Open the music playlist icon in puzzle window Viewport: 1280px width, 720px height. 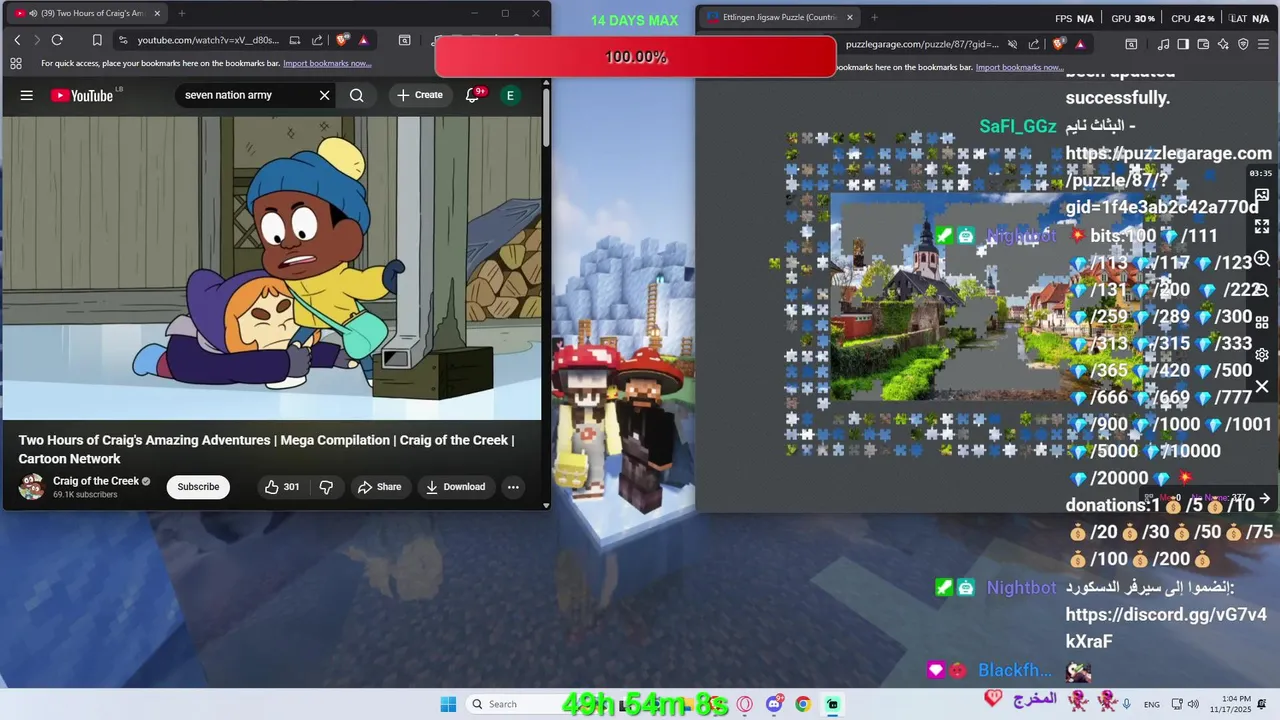click(1163, 44)
